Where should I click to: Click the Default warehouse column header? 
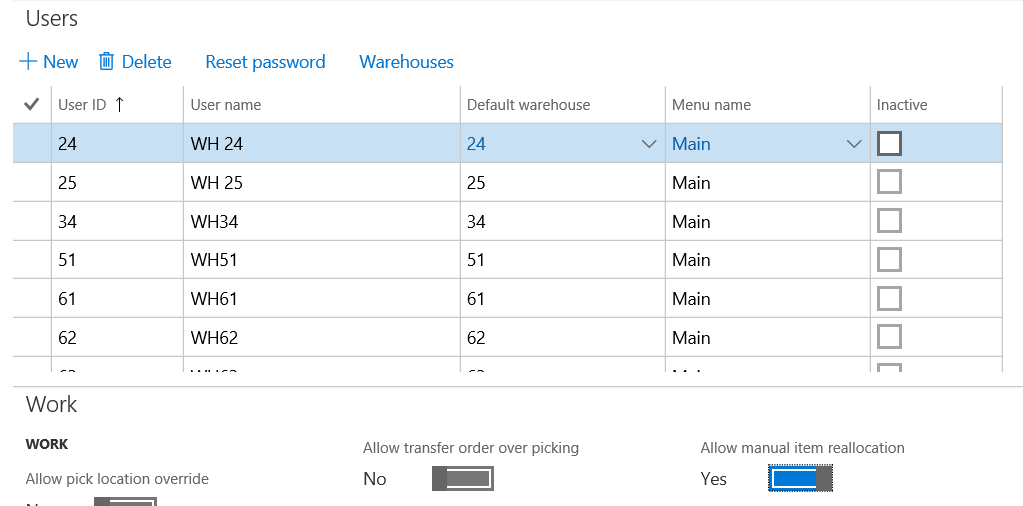tap(528, 105)
